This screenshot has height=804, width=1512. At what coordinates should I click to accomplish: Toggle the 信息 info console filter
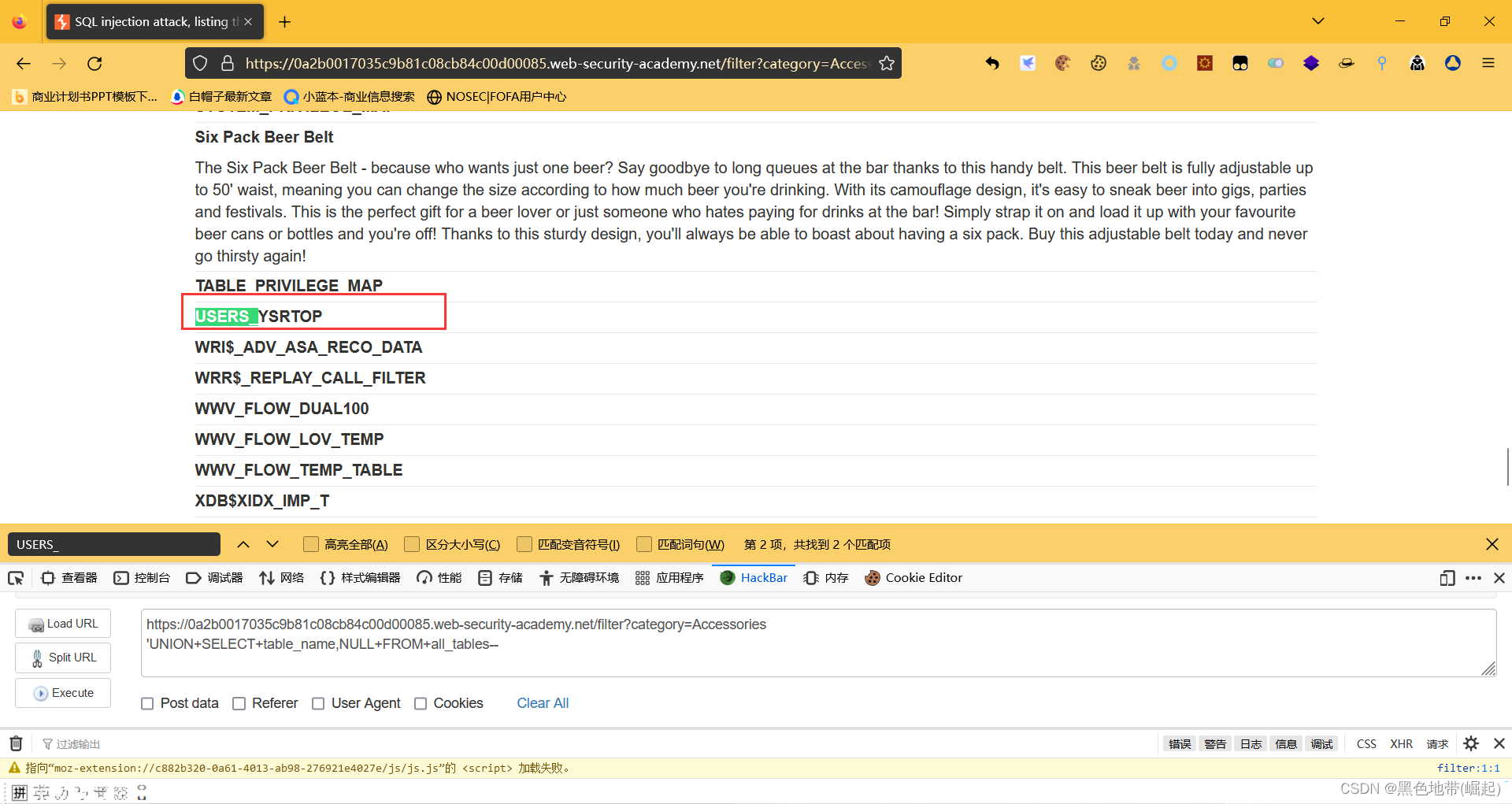point(1286,744)
